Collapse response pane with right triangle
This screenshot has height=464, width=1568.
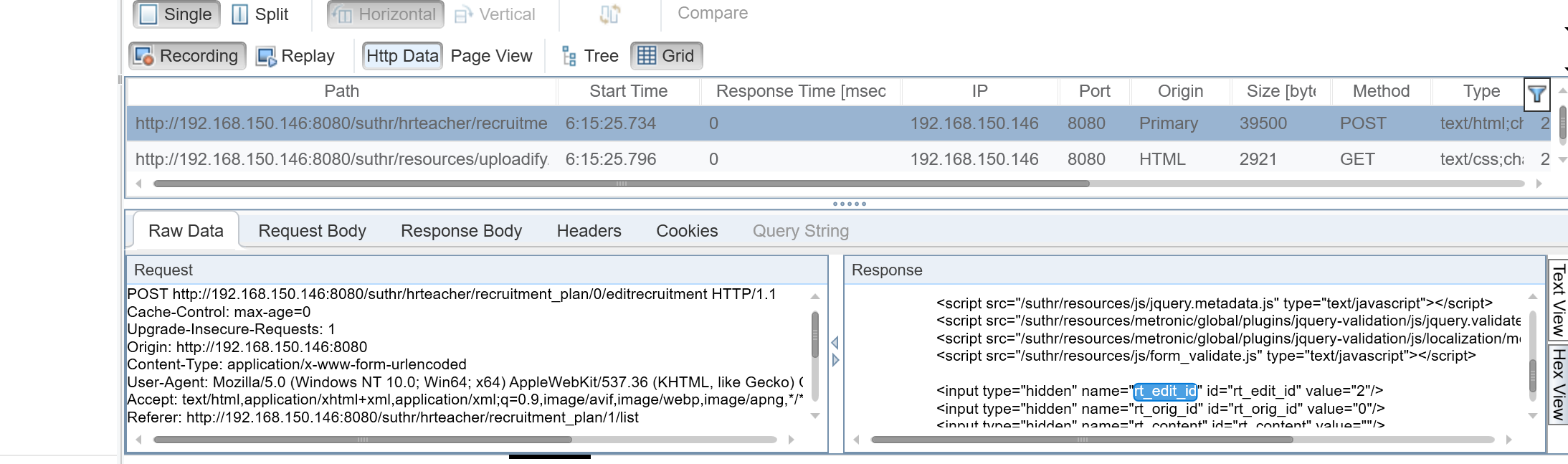tap(835, 360)
